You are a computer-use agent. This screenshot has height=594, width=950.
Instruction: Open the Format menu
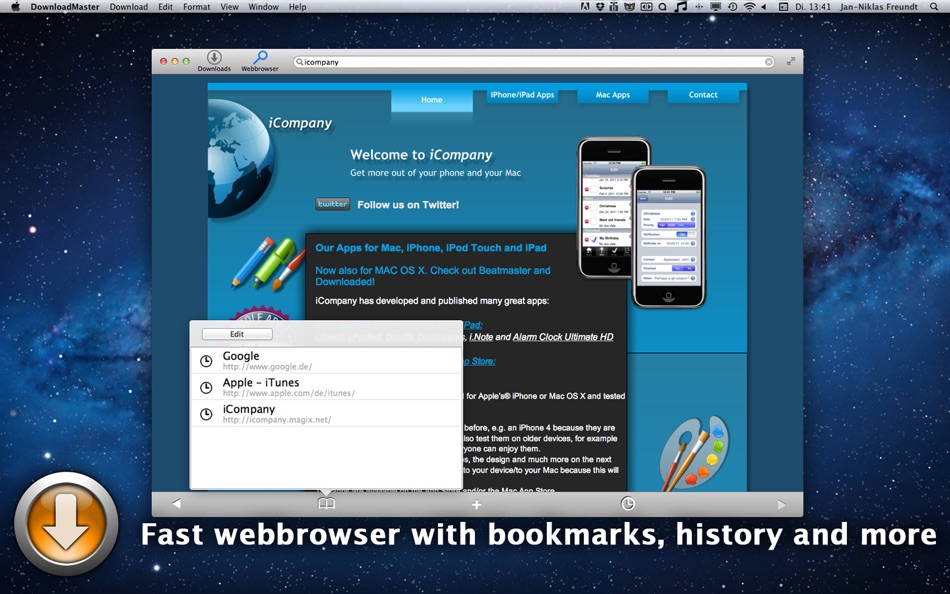(197, 7)
